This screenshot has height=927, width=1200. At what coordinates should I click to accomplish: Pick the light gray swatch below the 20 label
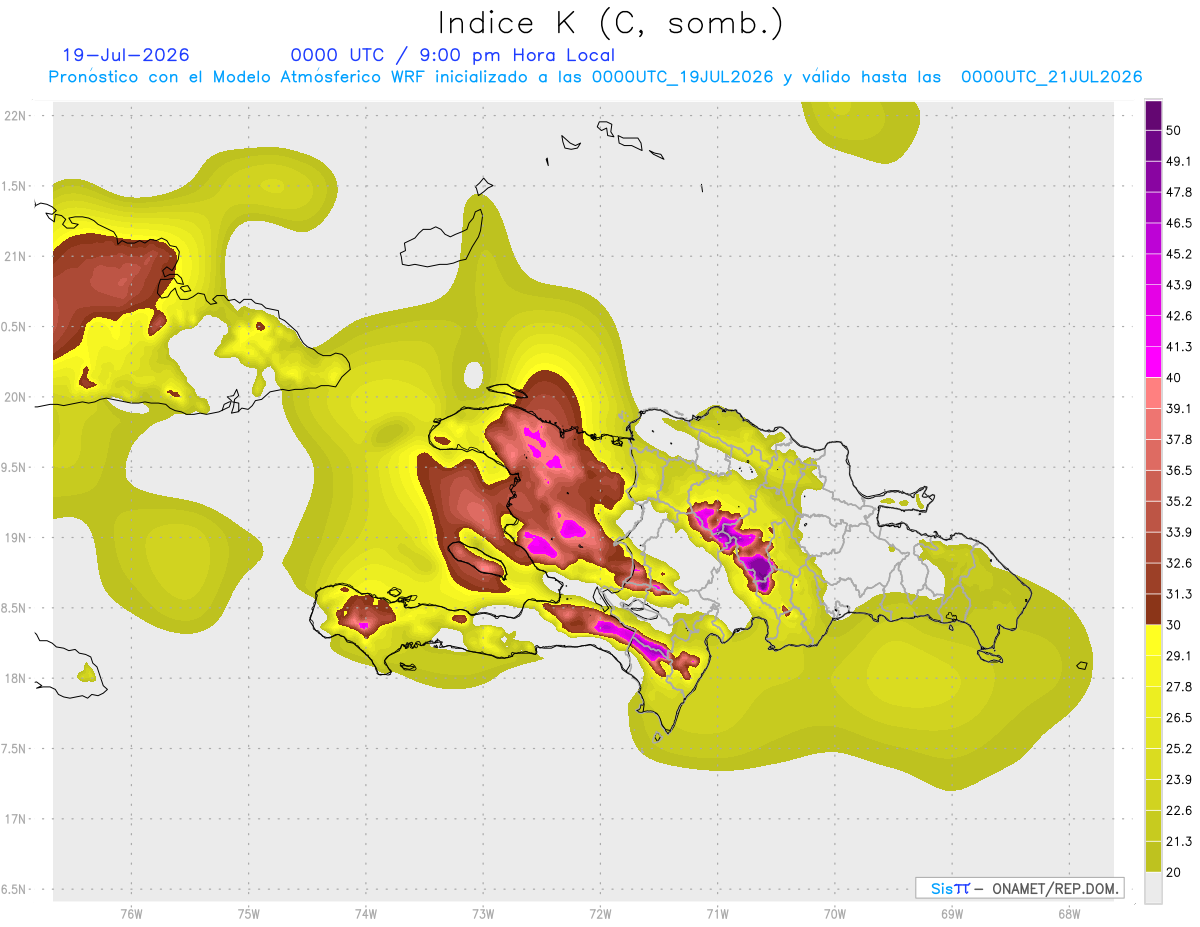1153,888
